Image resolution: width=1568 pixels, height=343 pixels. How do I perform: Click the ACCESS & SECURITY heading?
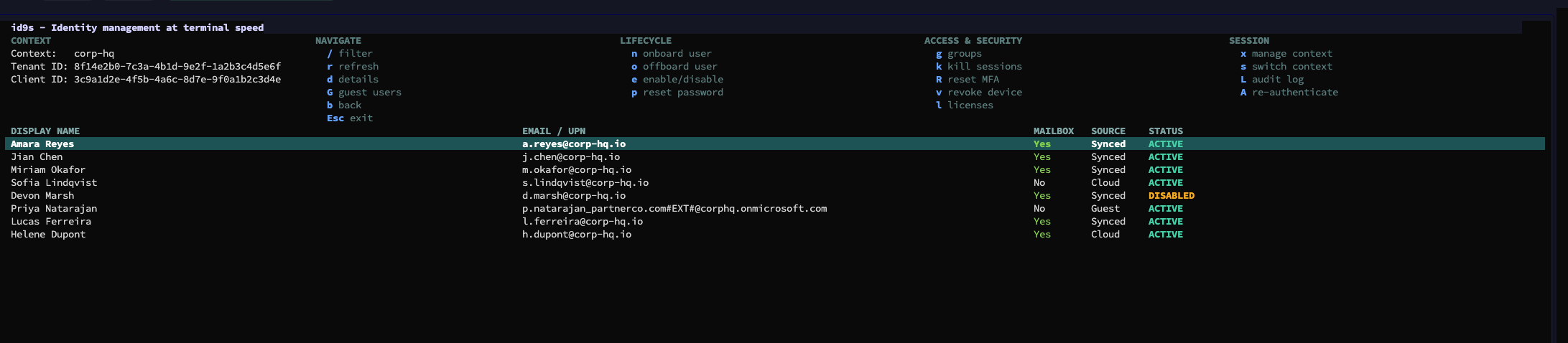[x=973, y=41]
